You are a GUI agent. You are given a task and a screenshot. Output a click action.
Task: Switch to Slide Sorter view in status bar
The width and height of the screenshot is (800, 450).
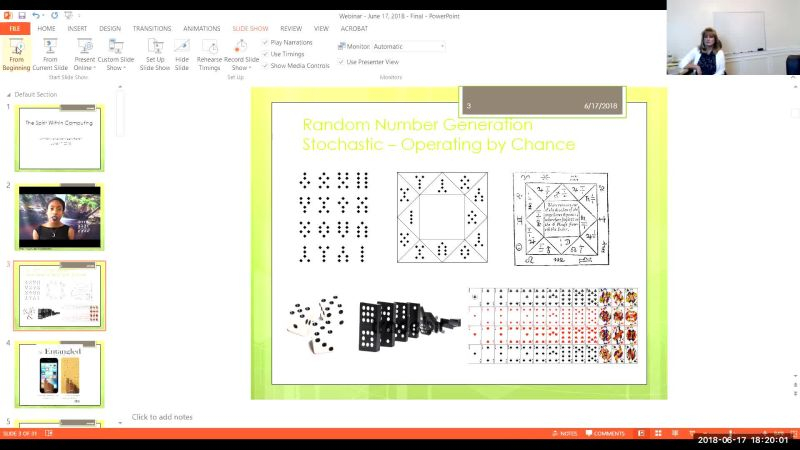660,434
